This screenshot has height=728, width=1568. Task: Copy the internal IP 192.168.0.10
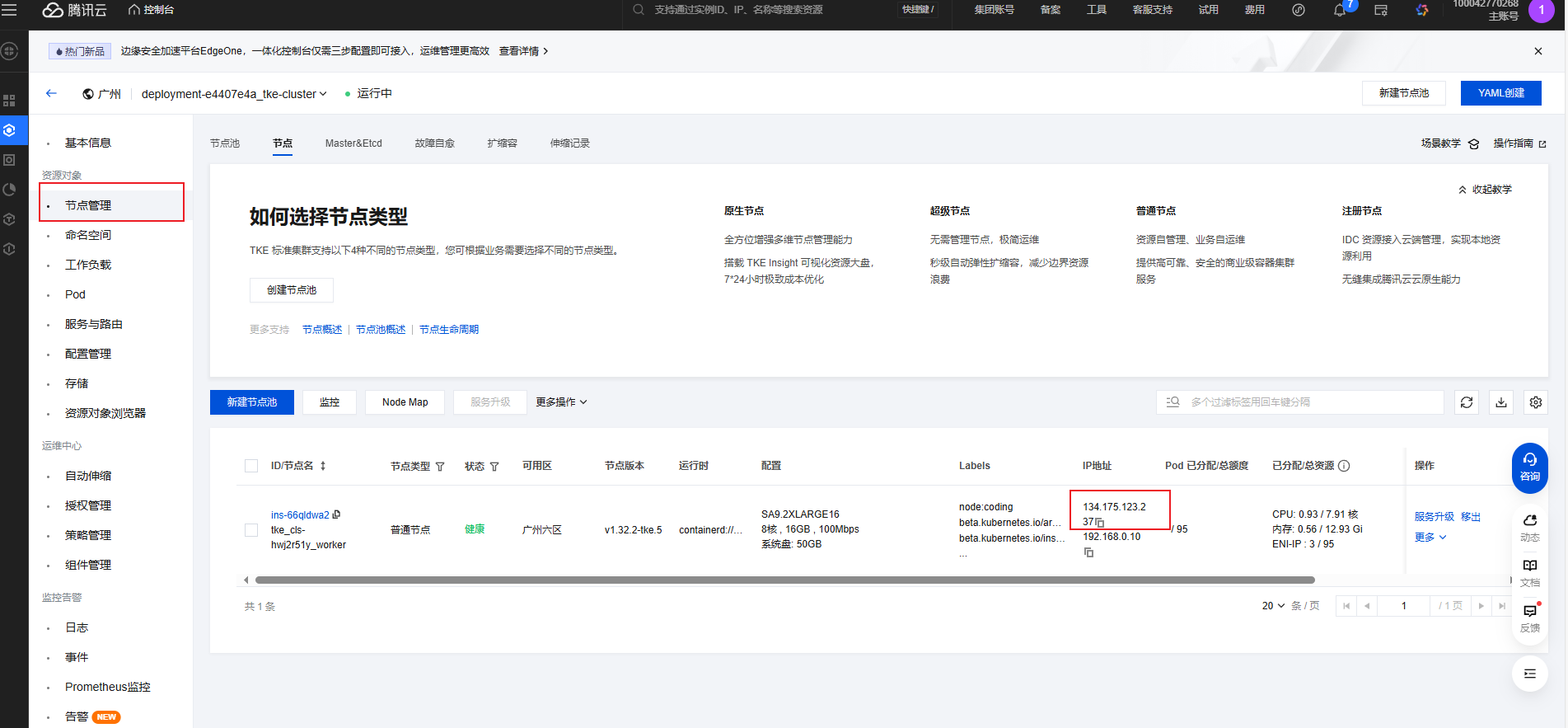1088,552
